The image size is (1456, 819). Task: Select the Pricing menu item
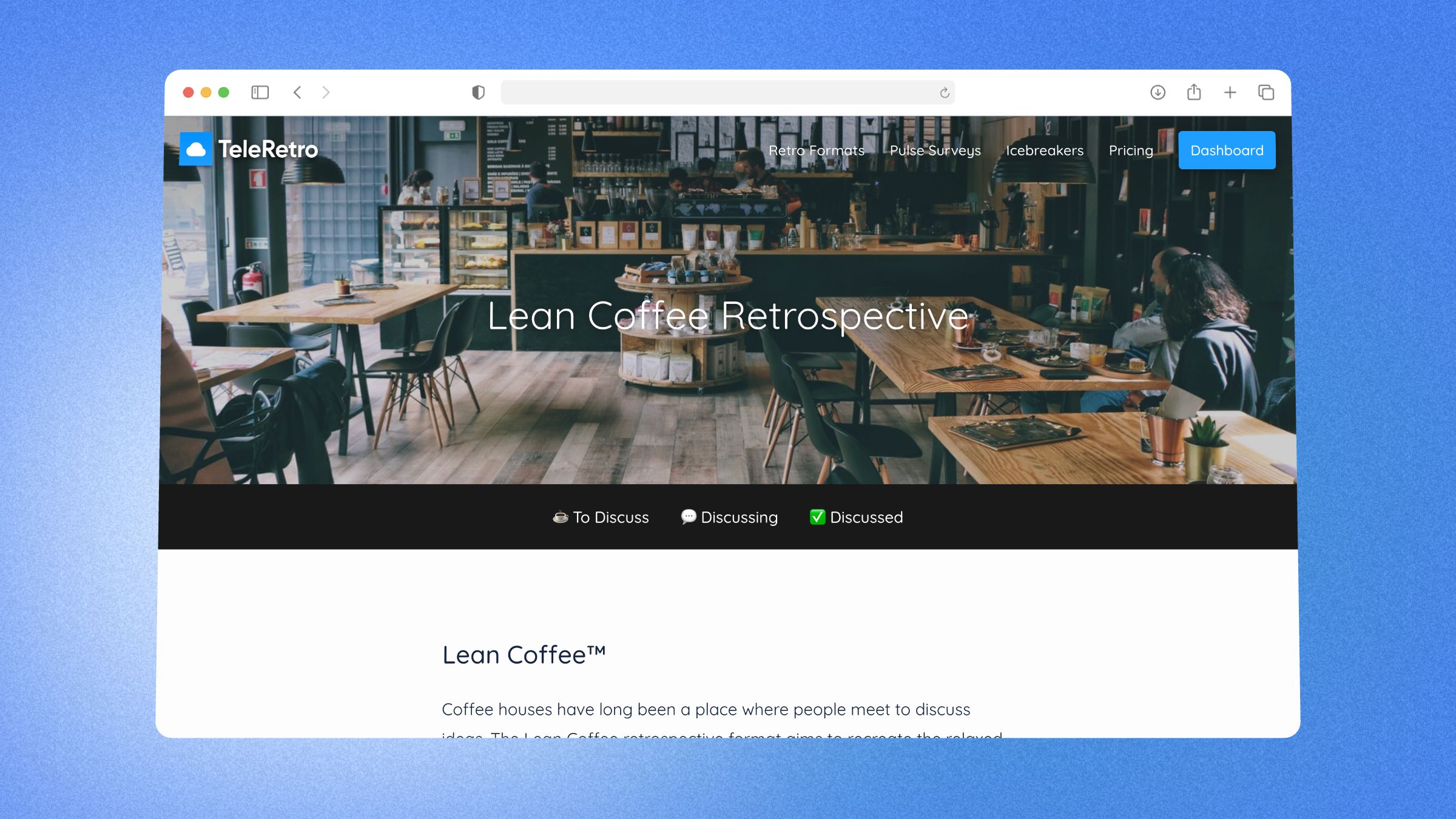pos(1130,150)
